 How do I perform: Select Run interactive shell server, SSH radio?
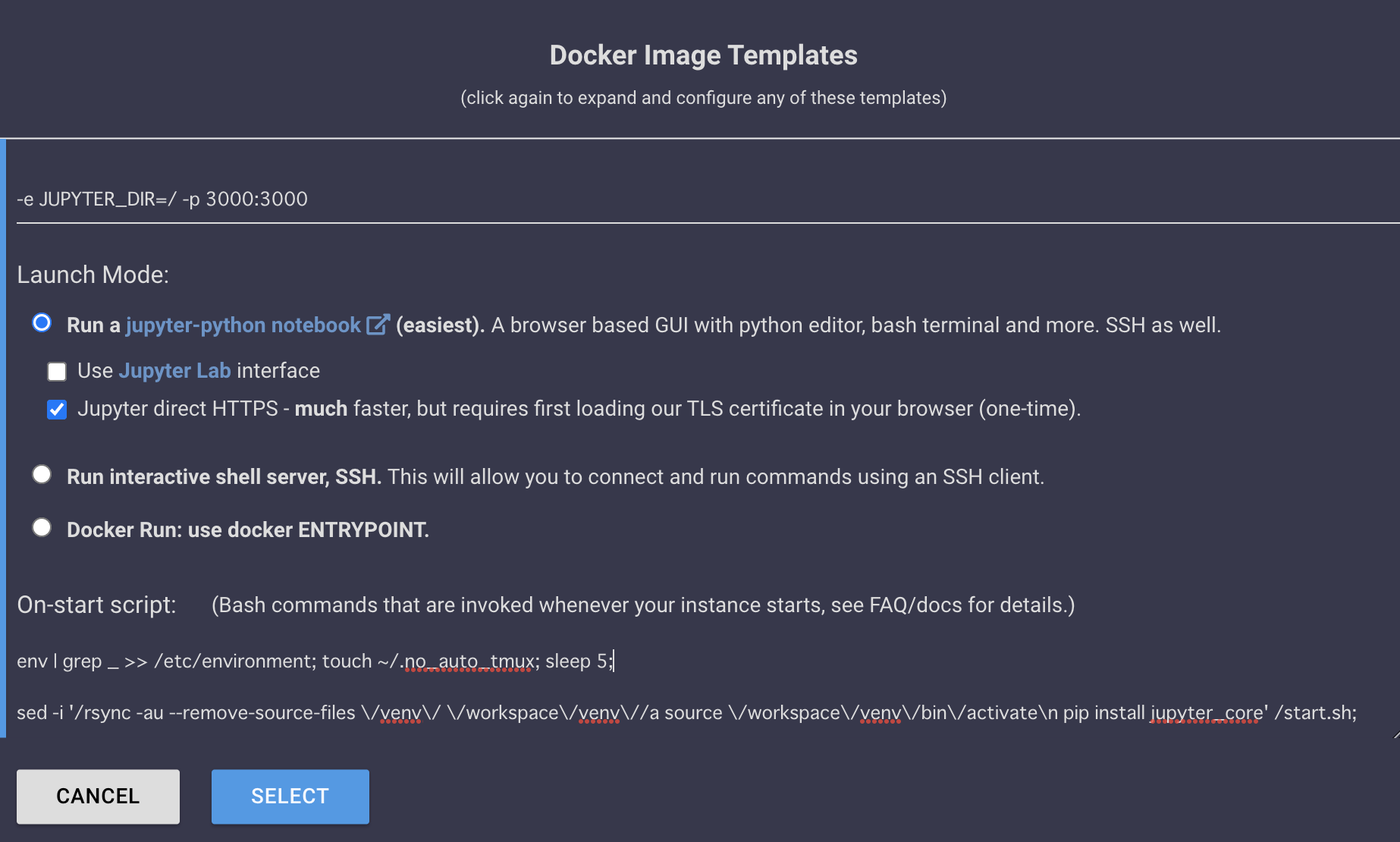click(42, 475)
